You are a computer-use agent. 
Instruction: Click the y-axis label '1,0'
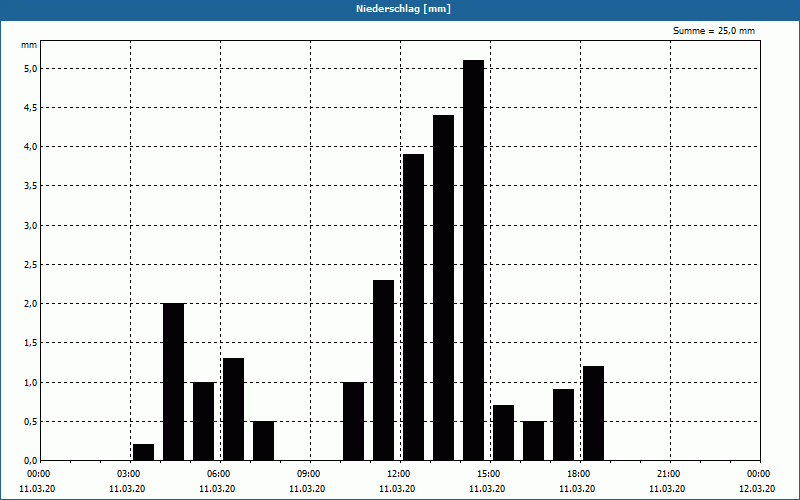(31, 382)
